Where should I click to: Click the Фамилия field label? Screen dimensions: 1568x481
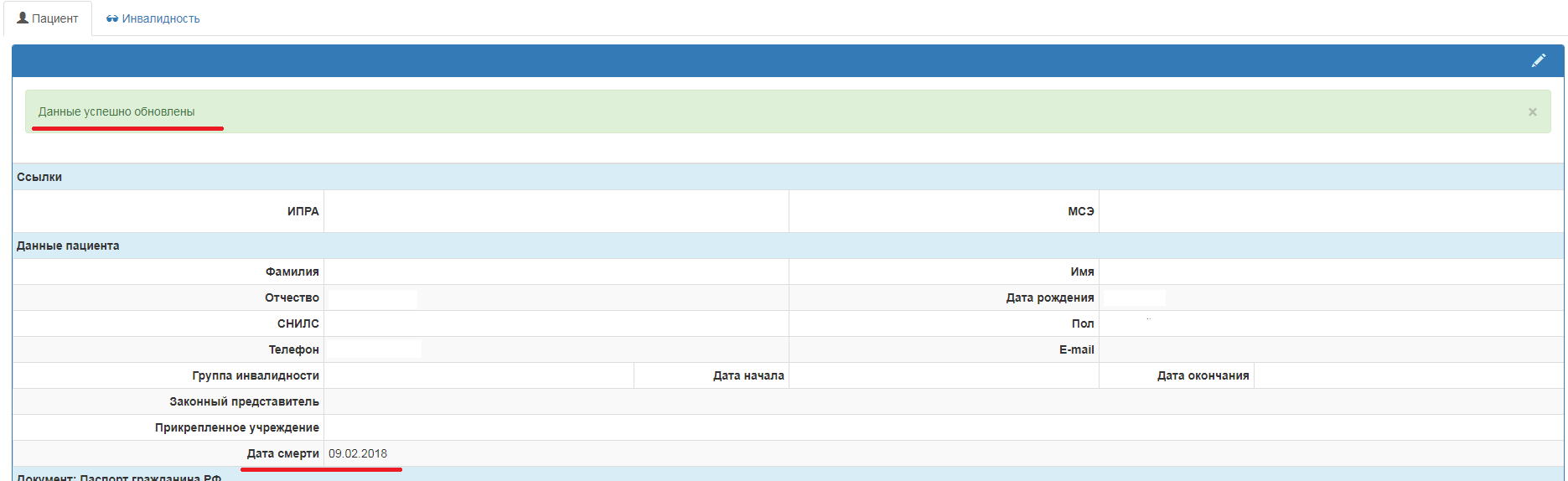click(x=292, y=272)
